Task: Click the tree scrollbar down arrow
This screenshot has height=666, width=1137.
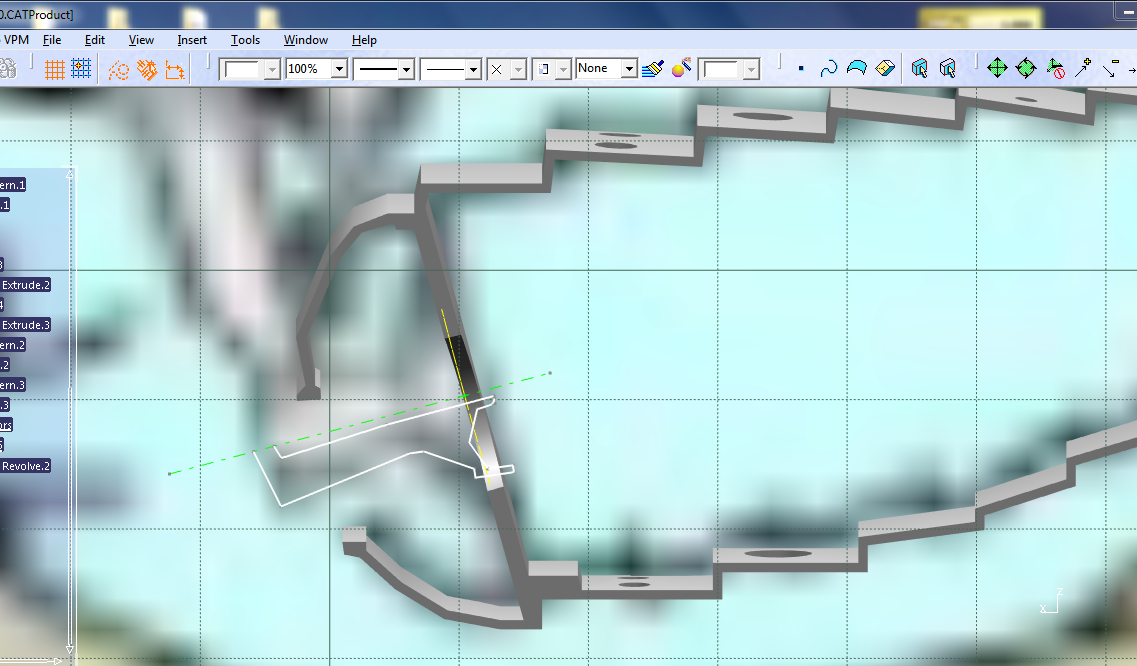Action: [x=70, y=649]
